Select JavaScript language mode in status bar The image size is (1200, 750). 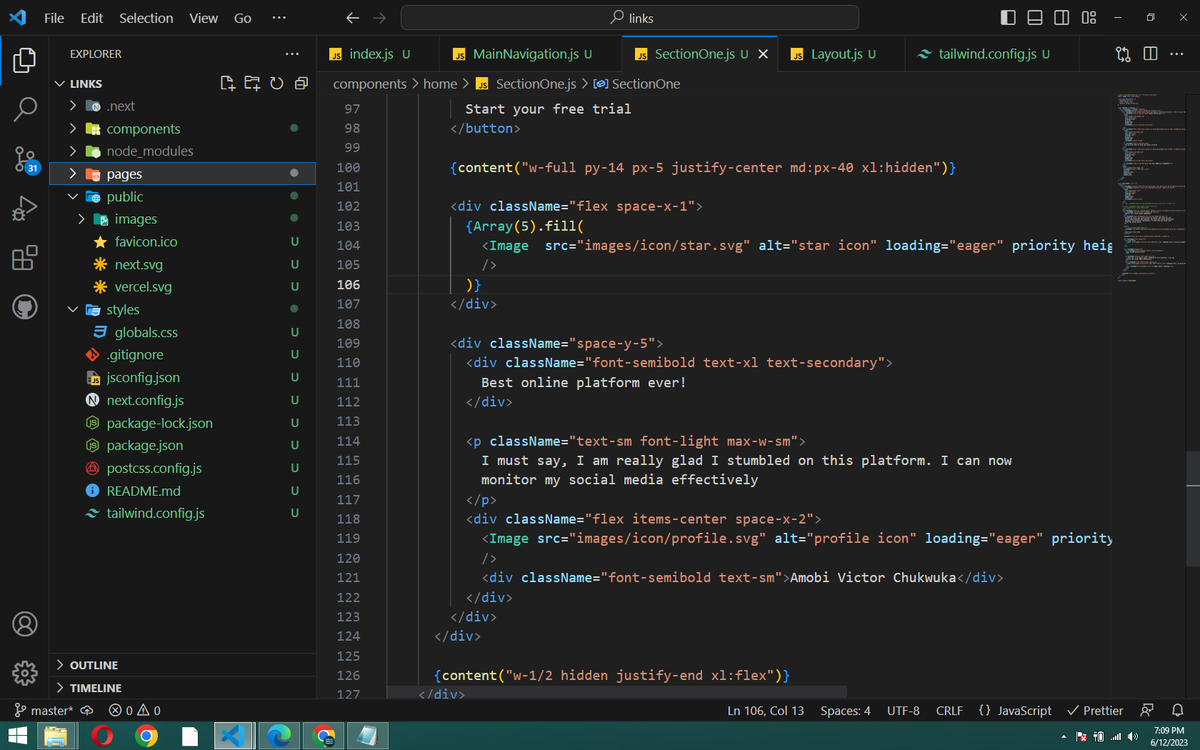[x=1014, y=710]
